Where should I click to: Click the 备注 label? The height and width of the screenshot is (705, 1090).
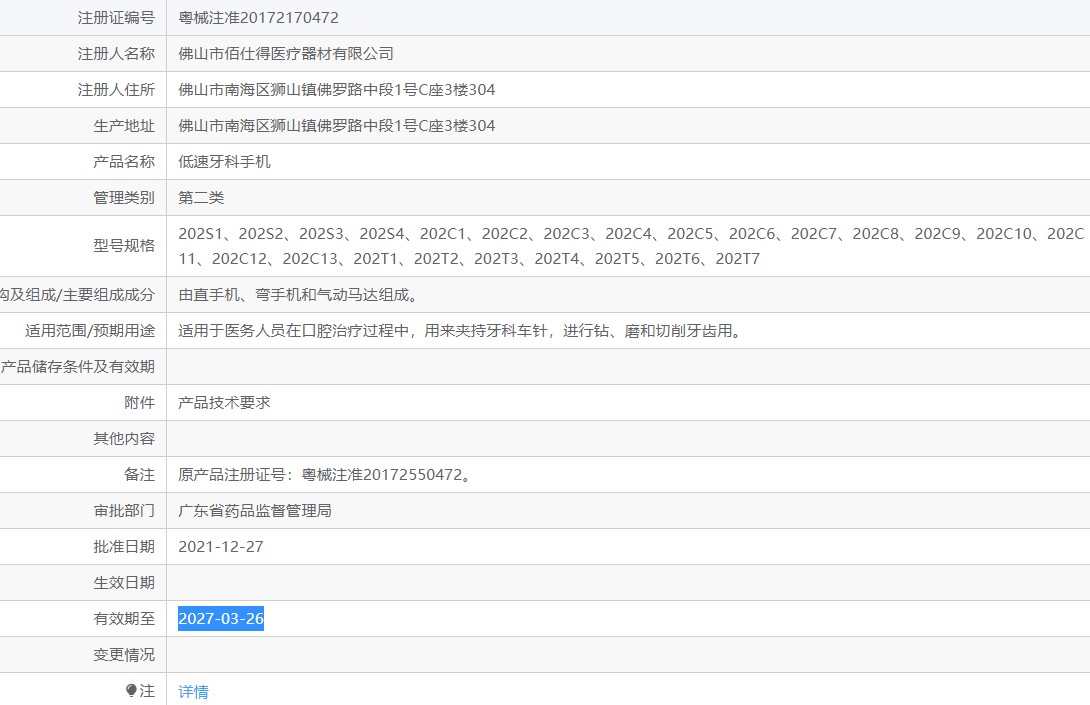pos(139,475)
